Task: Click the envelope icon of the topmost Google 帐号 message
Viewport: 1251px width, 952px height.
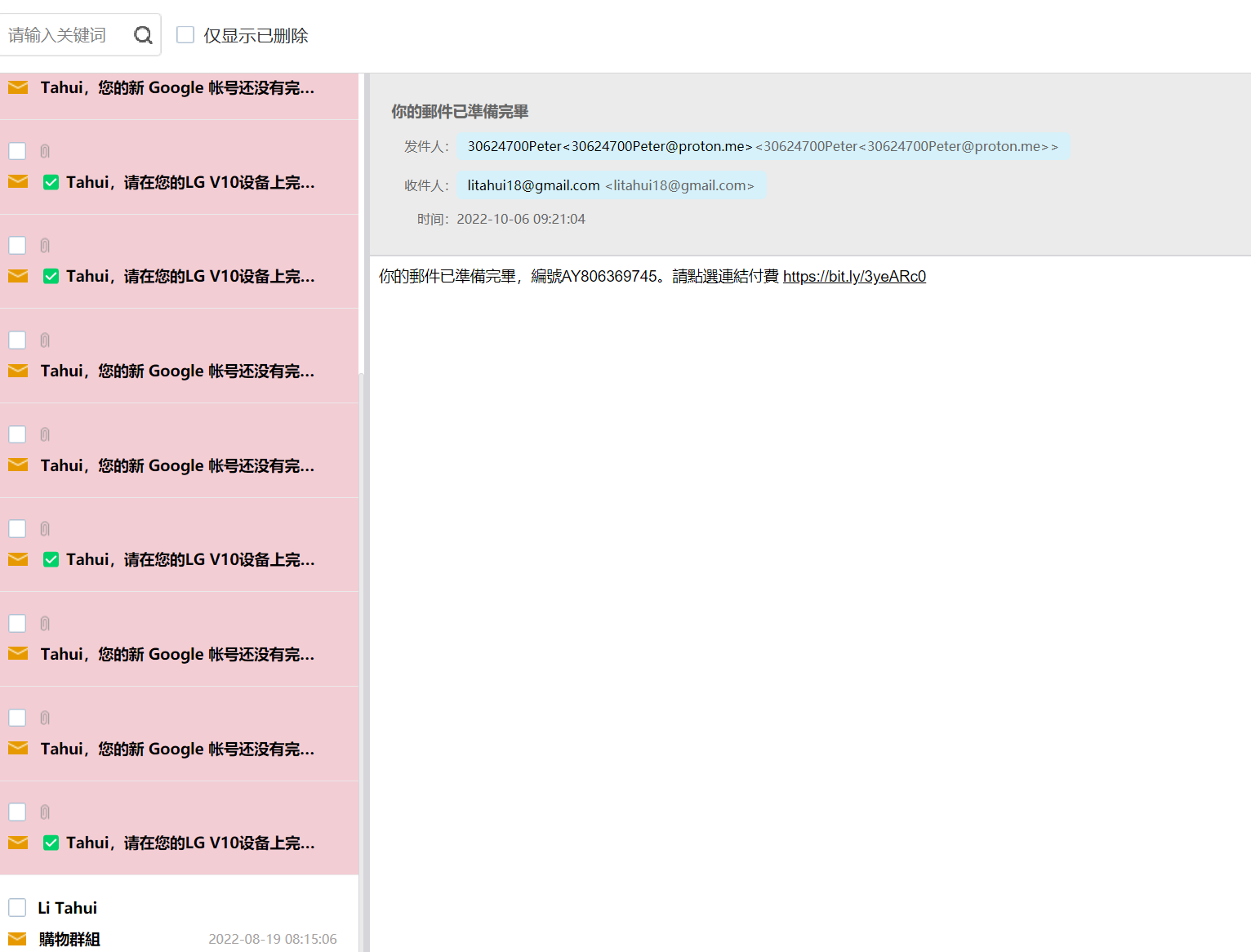Action: [18, 87]
